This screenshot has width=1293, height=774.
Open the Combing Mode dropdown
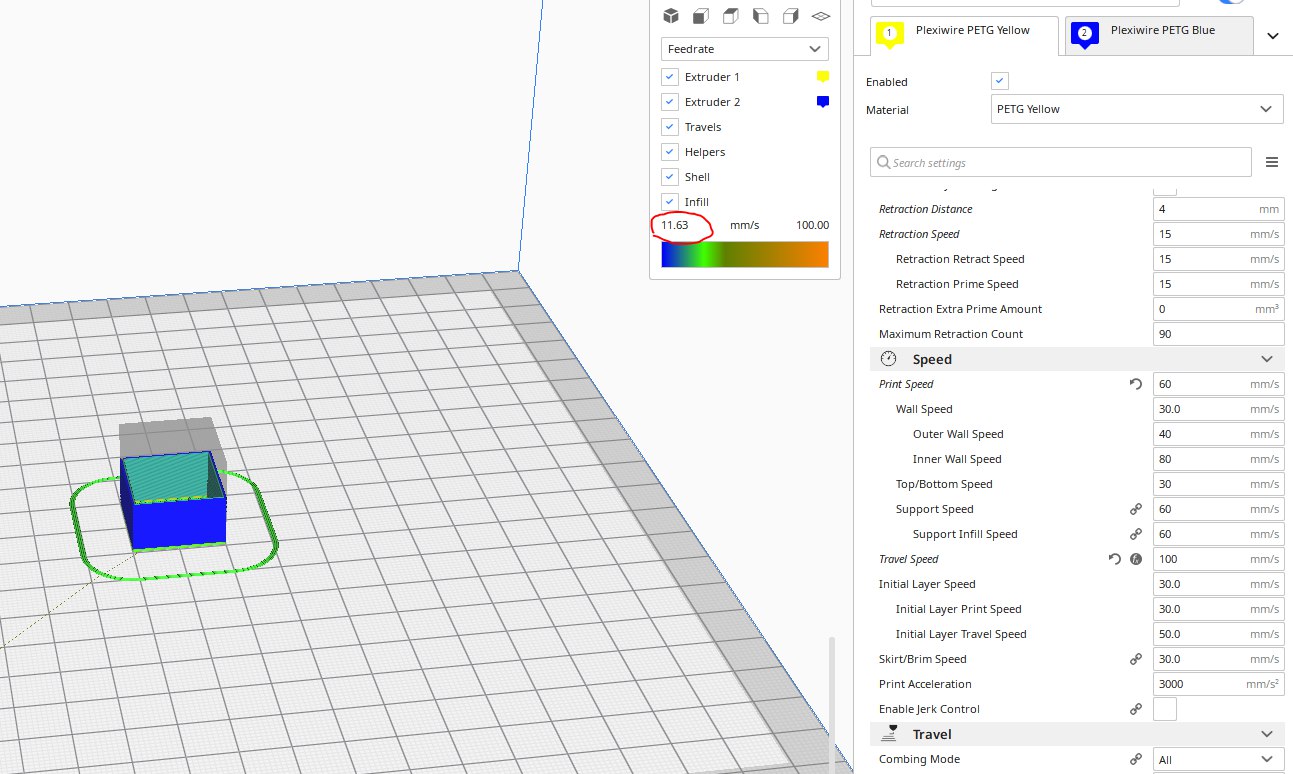[1219, 759]
